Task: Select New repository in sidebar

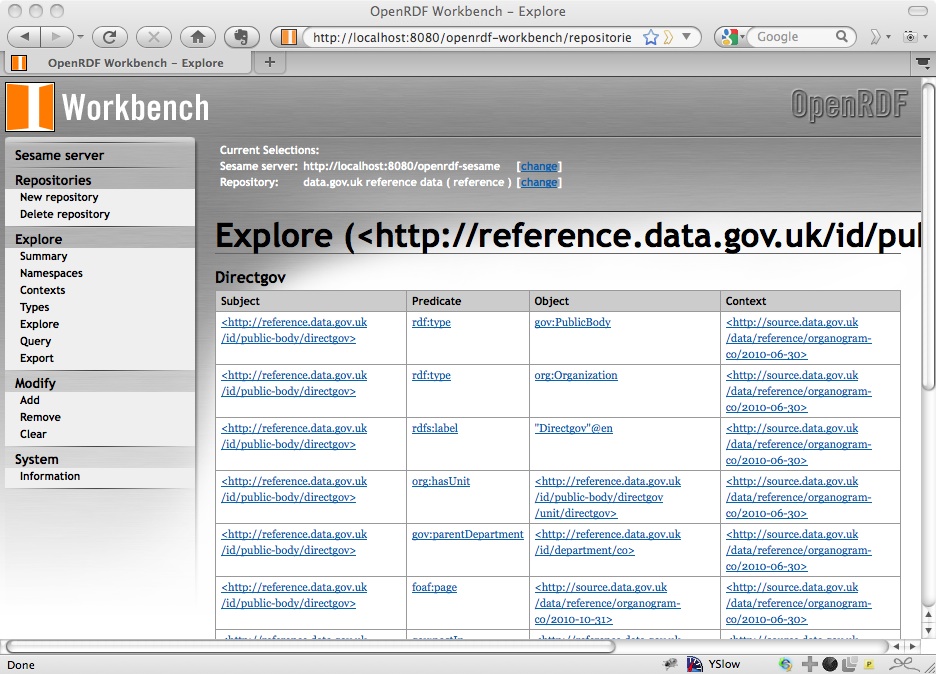Action: 59,197
